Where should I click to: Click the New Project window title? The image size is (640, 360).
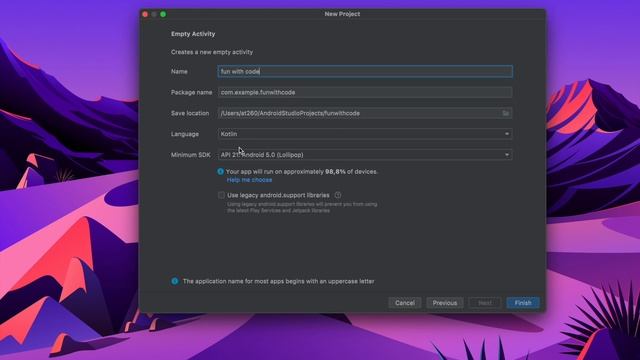click(342, 14)
